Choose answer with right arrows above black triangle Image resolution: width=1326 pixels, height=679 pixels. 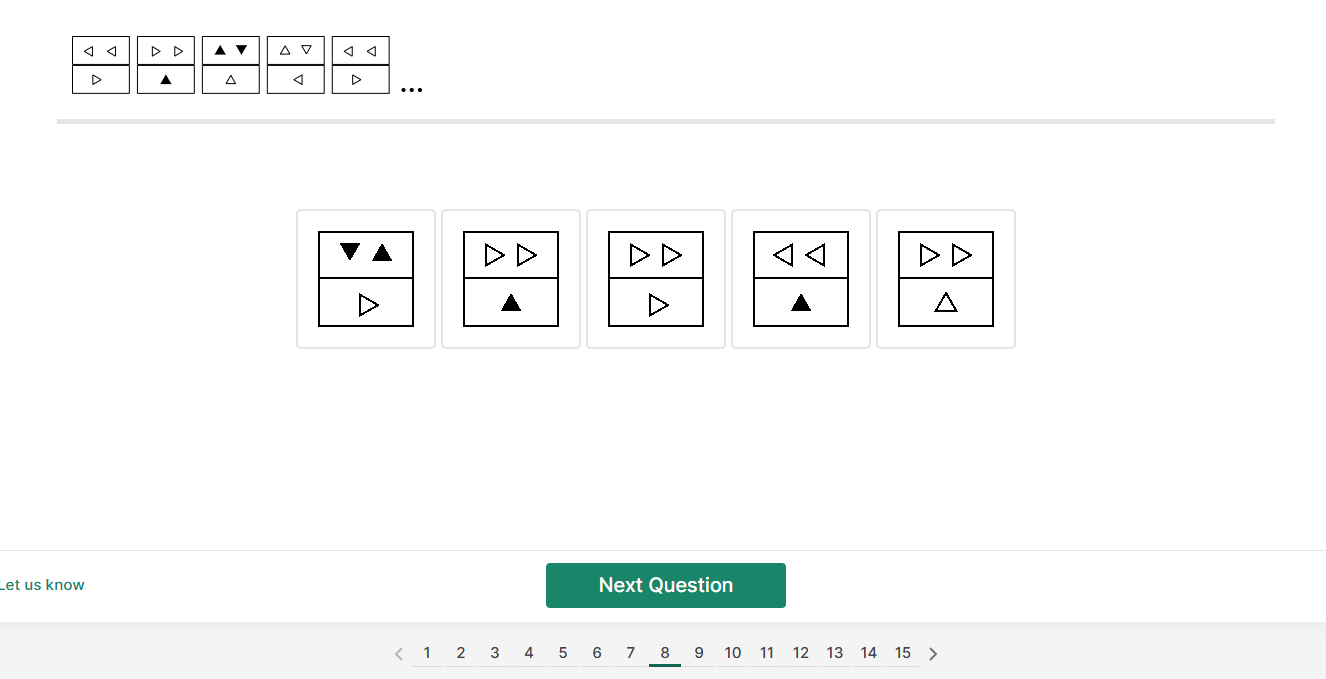point(511,279)
